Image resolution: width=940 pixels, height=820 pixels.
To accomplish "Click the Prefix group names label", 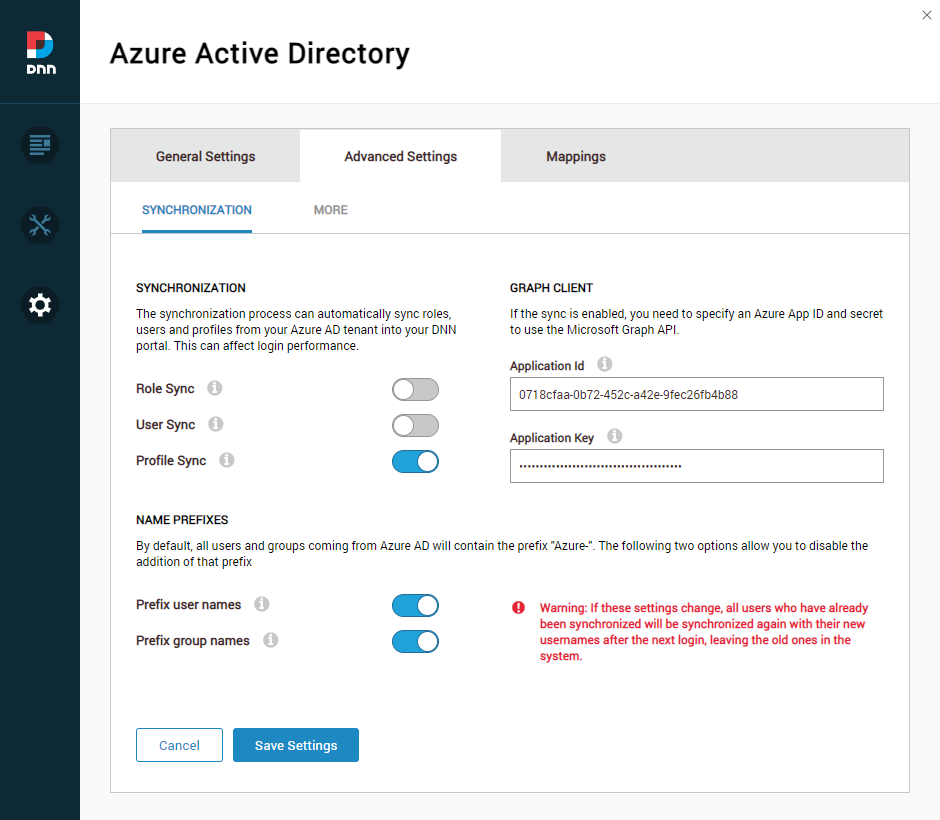I will 192,640.
